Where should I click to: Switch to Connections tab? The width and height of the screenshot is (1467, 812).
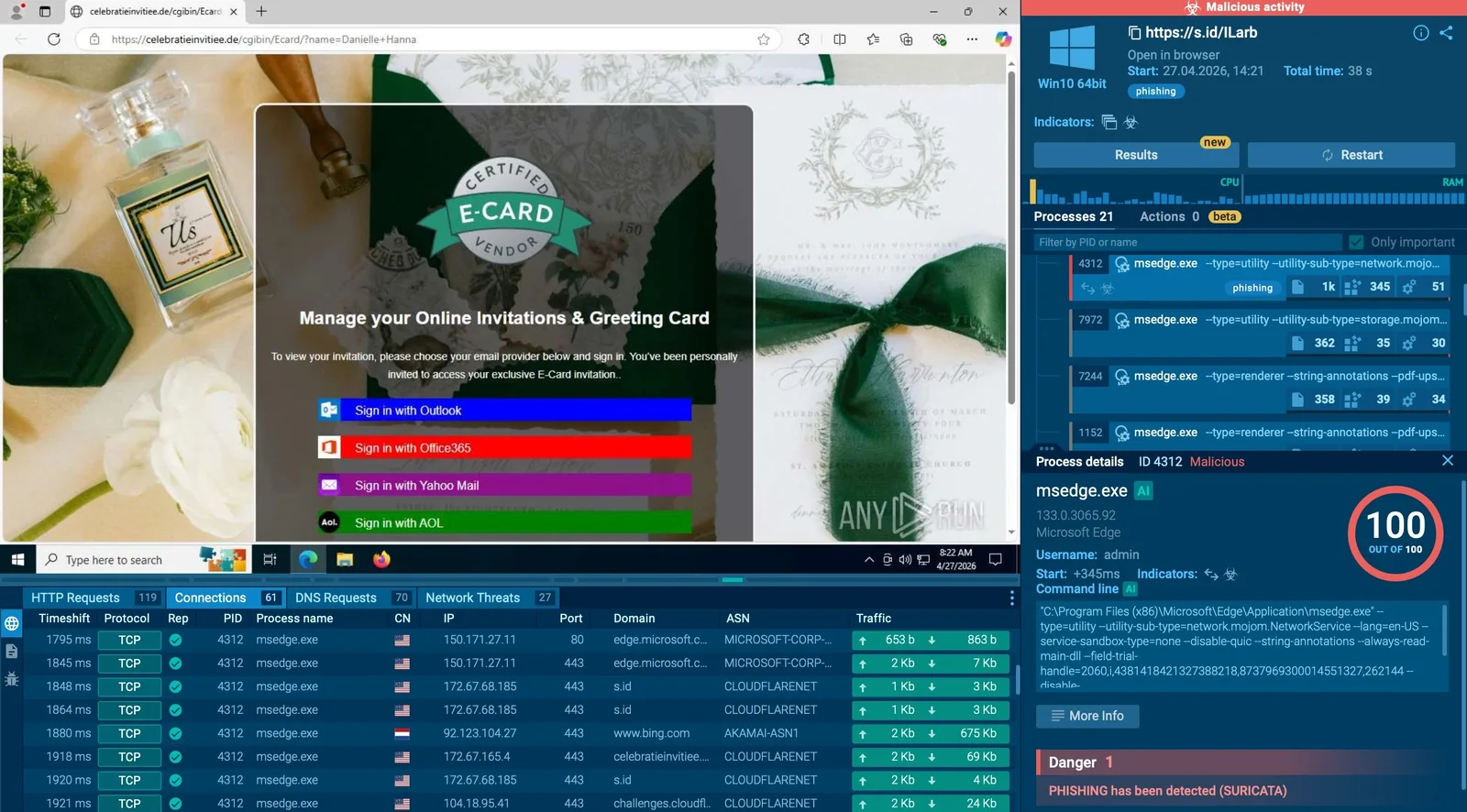coord(226,598)
